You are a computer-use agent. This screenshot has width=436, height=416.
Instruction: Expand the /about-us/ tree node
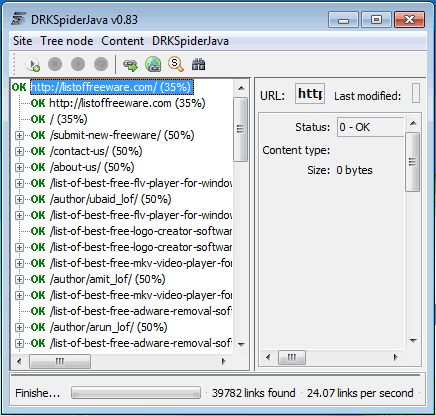19,167
